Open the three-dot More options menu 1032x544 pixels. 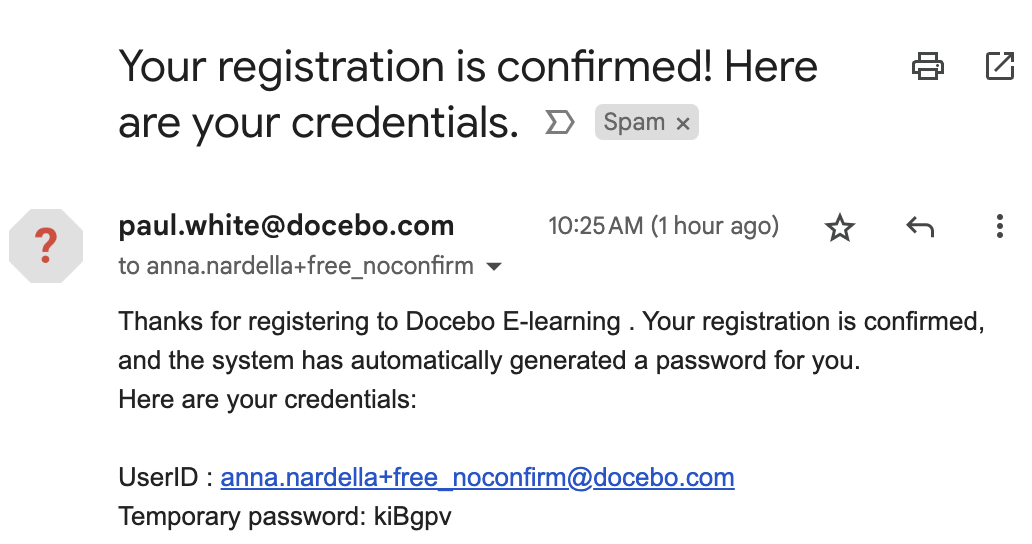(999, 226)
